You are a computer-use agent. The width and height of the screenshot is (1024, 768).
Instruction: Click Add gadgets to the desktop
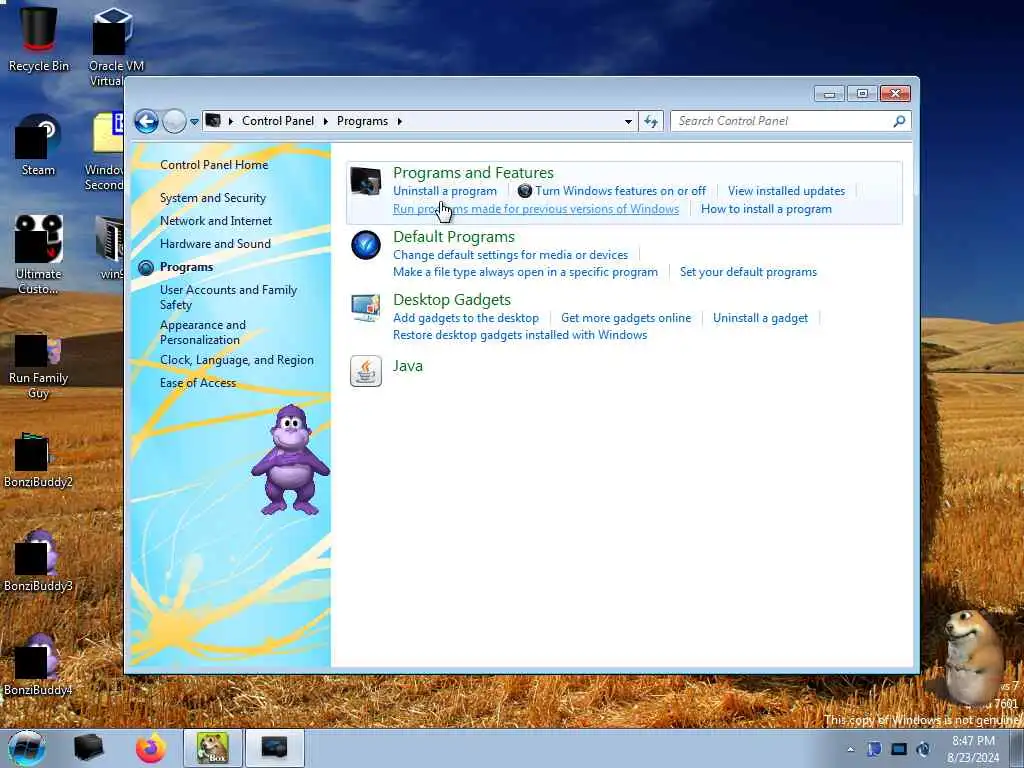[x=466, y=318]
